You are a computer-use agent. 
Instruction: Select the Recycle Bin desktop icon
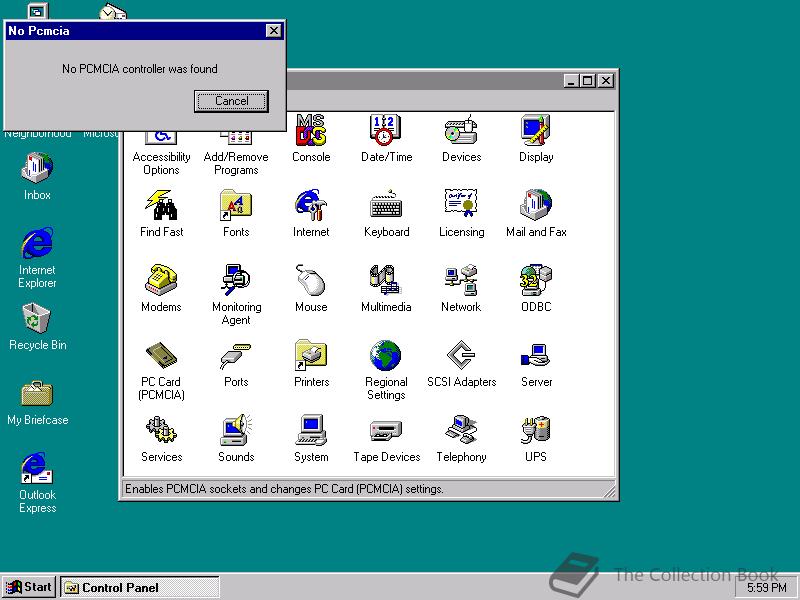coord(37,327)
